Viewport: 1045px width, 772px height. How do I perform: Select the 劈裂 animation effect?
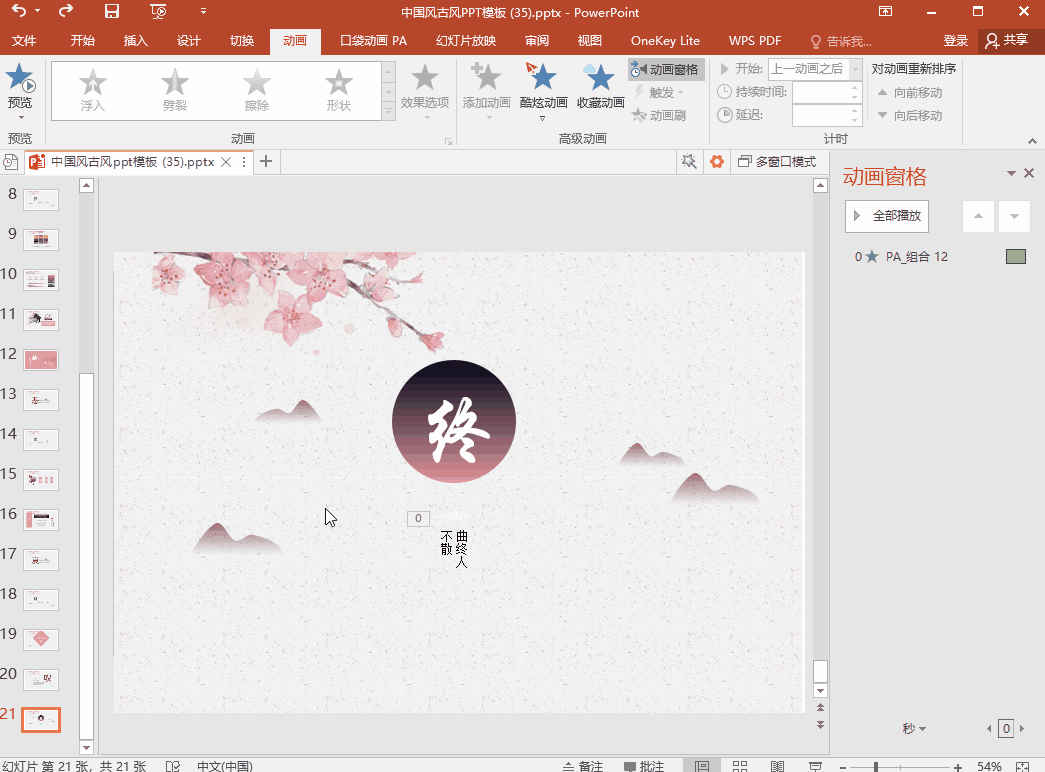(175, 90)
